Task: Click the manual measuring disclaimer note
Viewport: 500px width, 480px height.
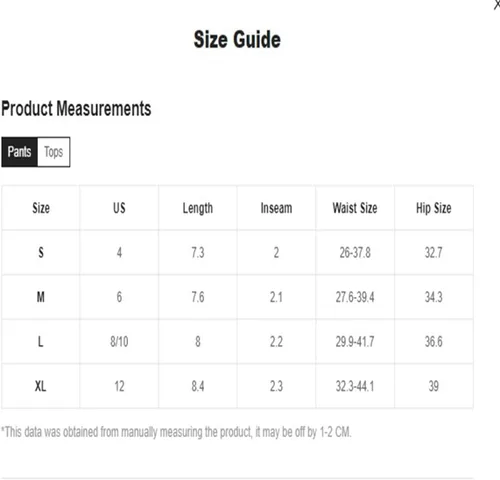Action: click(176, 432)
